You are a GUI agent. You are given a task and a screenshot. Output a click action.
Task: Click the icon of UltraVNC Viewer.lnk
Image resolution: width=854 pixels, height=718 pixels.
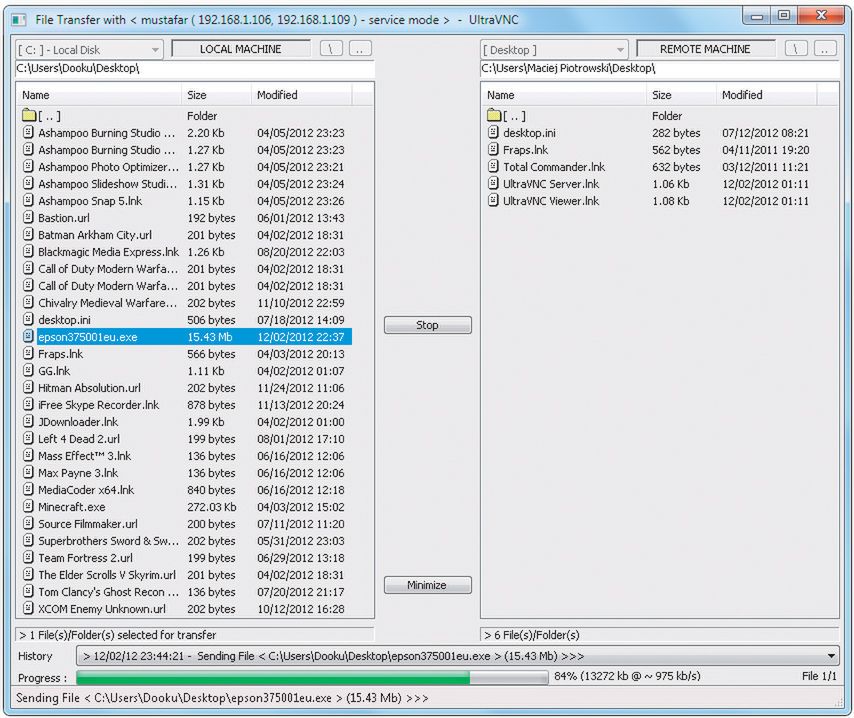pyautogui.click(x=493, y=200)
